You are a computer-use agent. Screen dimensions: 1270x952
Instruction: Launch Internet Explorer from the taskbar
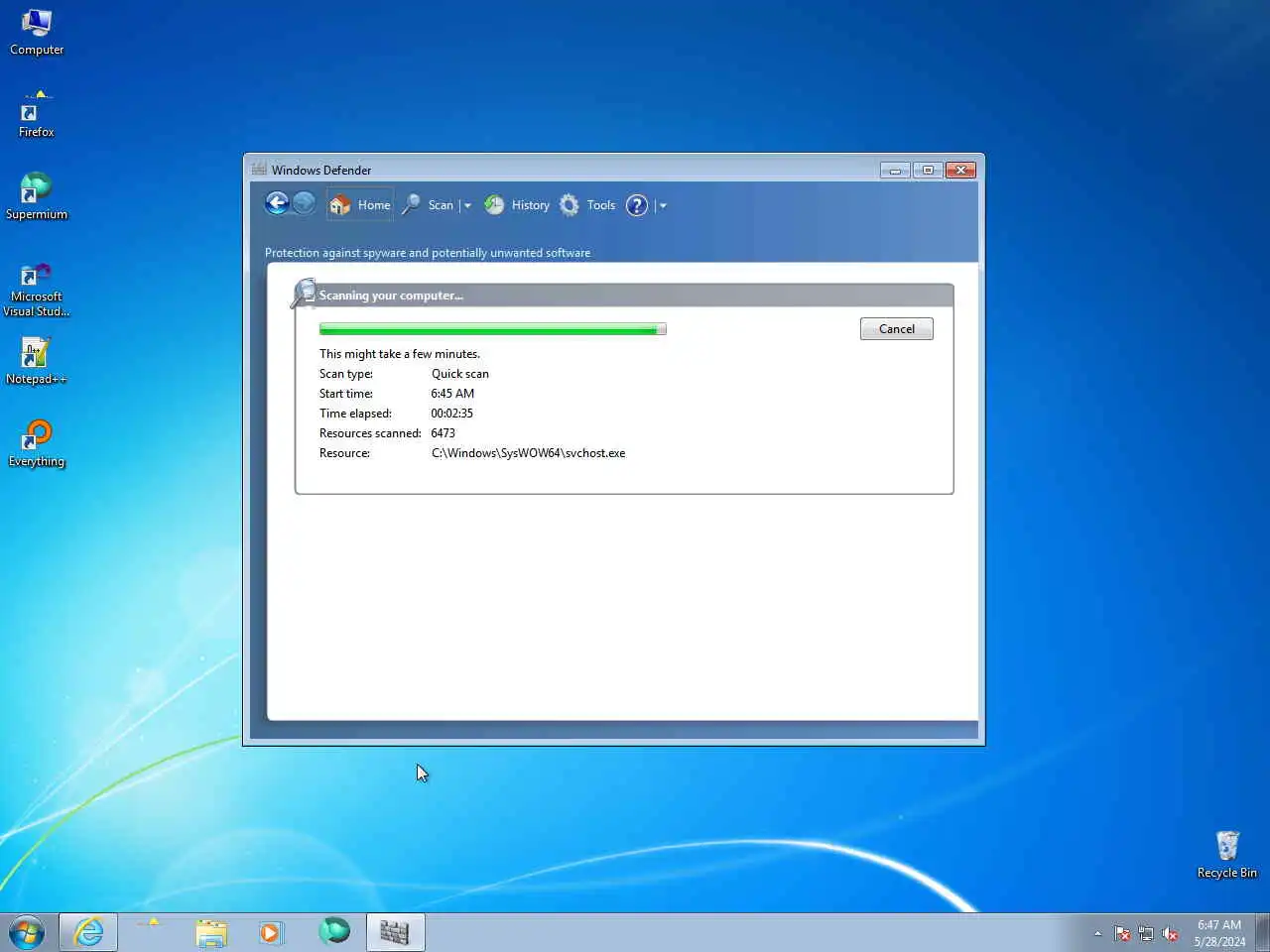[x=88, y=932]
